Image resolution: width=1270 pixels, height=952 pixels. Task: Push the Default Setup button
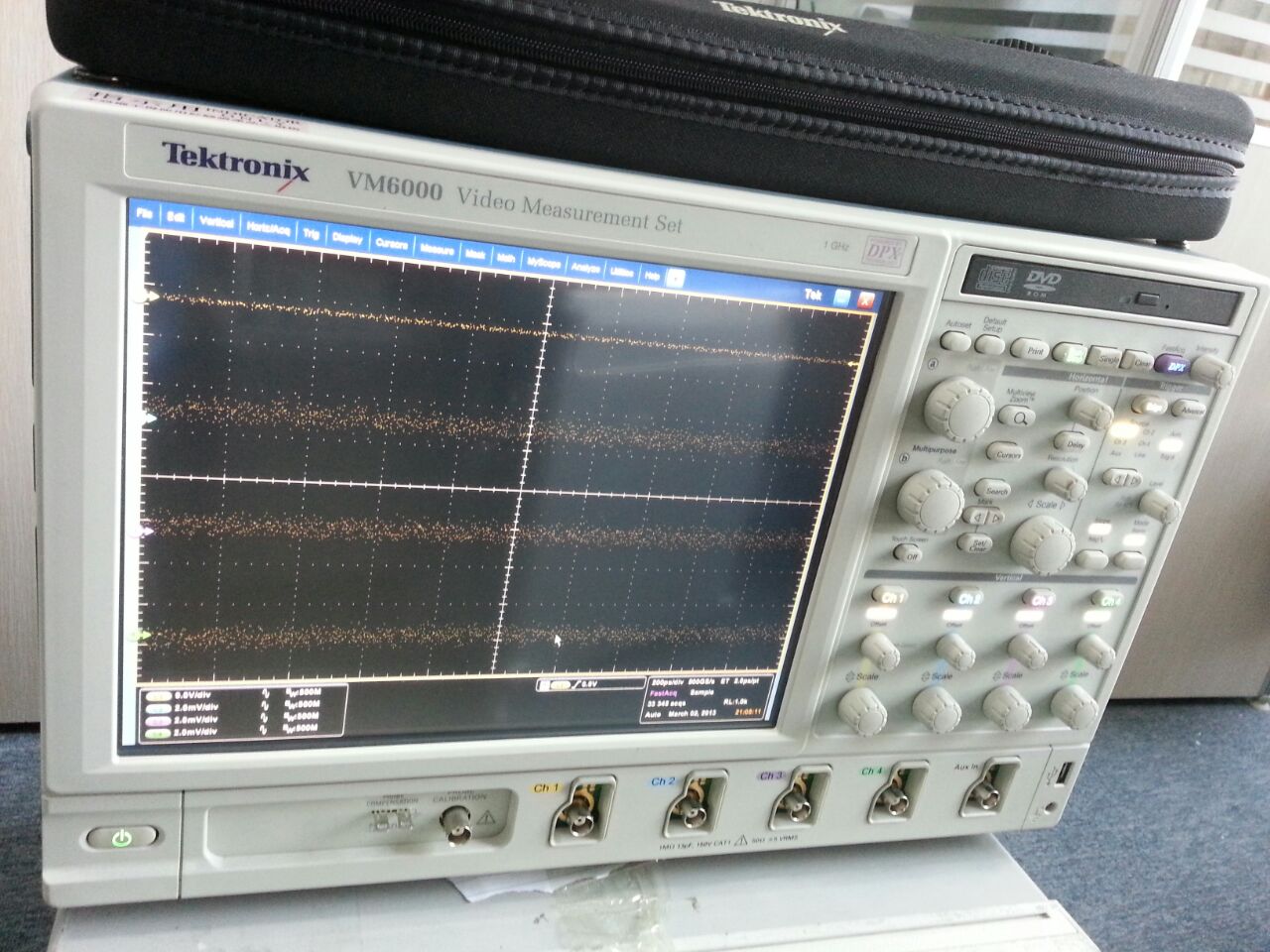point(989,344)
